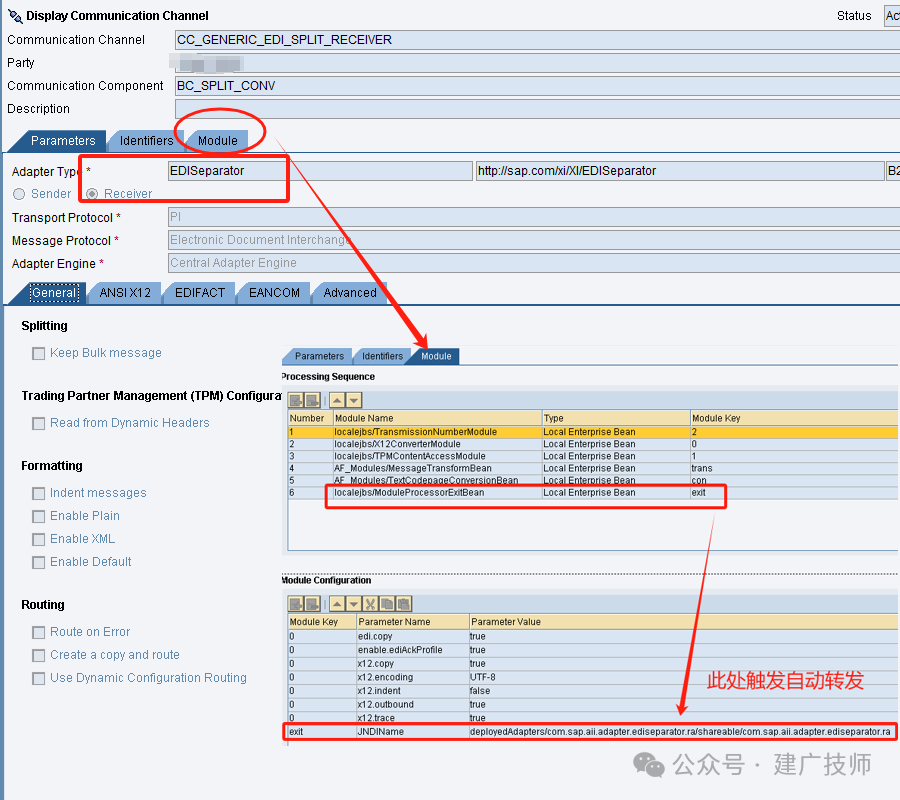Select row AF_Modules/MessageTransformBean

[593, 468]
